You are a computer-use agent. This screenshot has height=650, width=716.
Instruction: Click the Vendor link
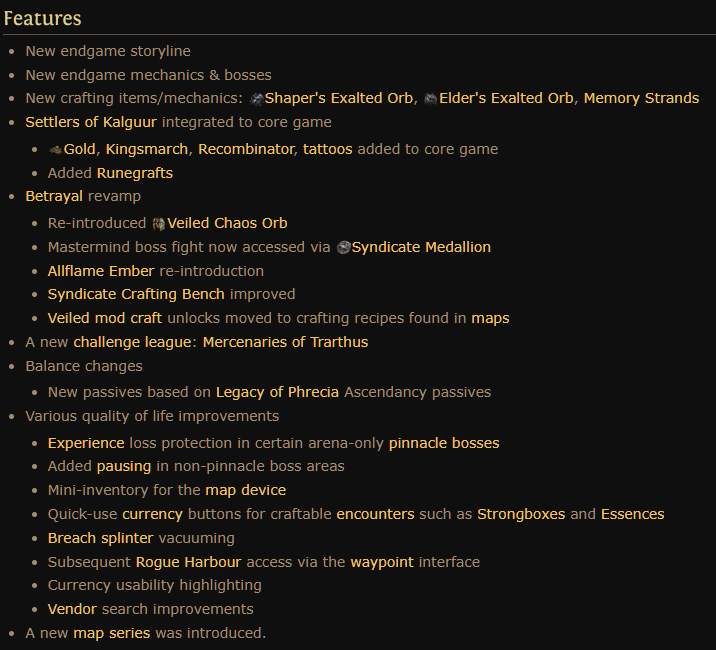point(73,609)
